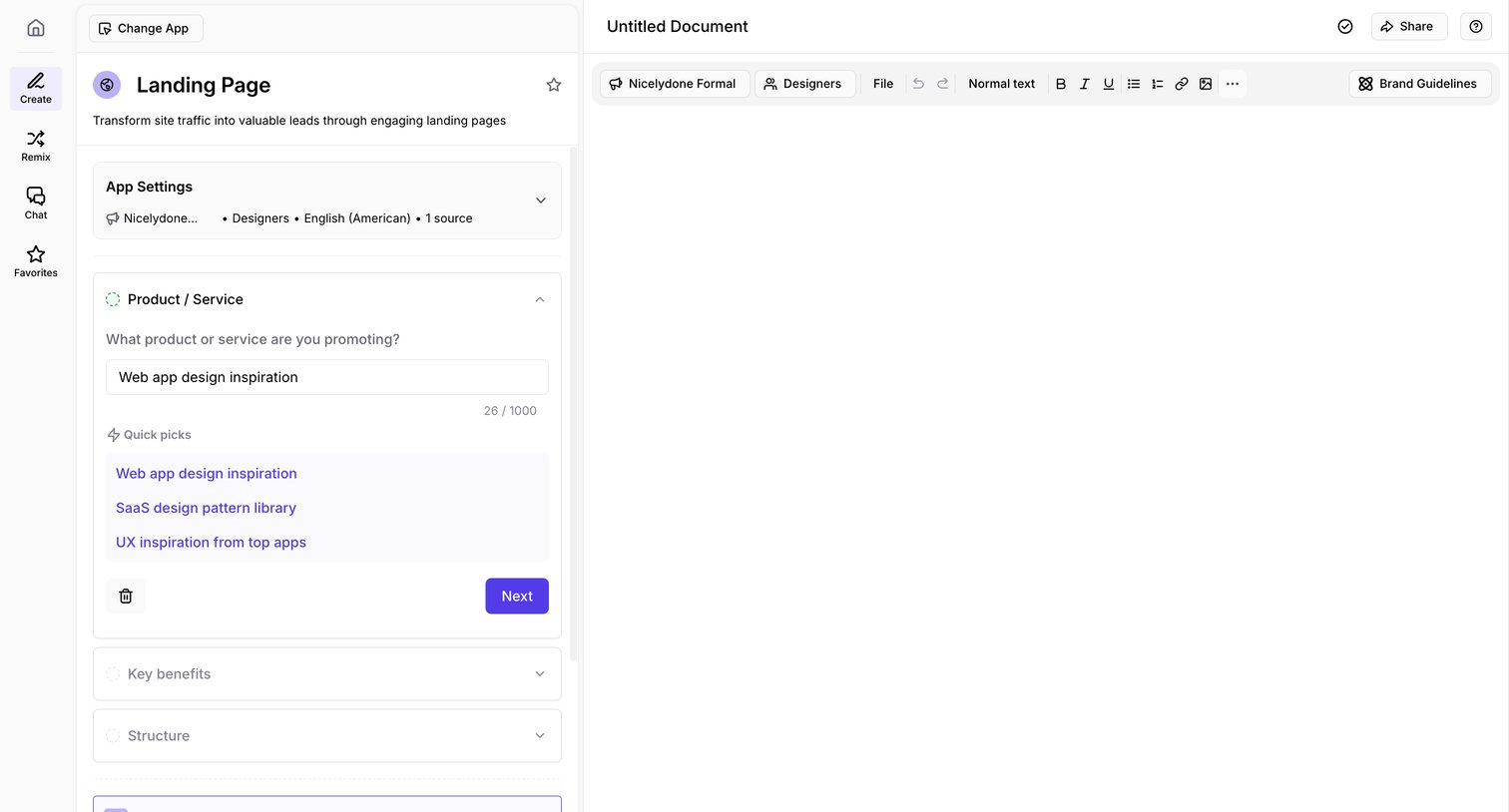Open the File menu
The image size is (1509, 812).
tap(883, 84)
